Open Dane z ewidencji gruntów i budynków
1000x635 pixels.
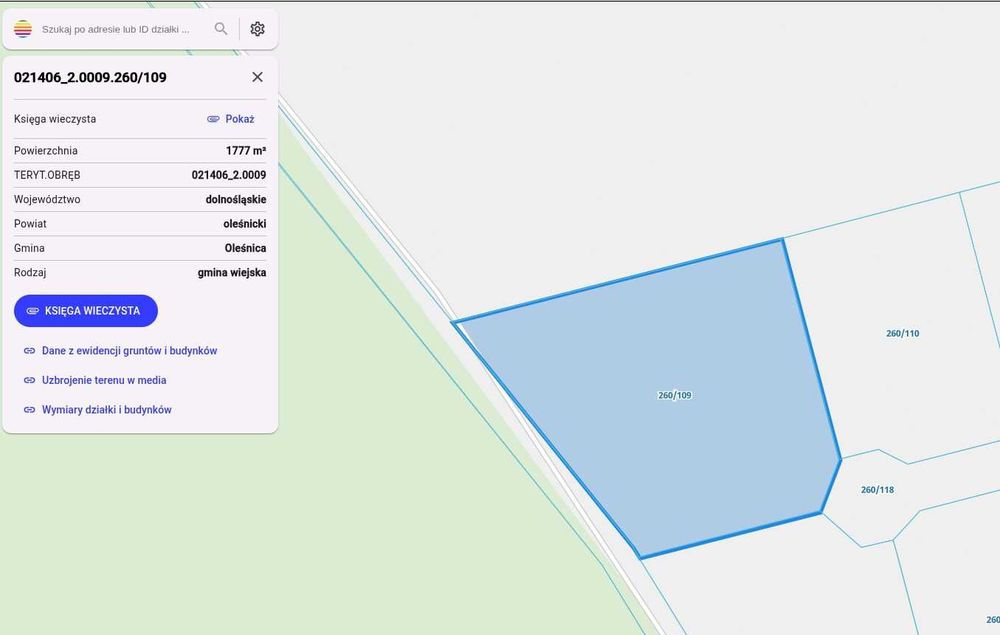(x=129, y=351)
